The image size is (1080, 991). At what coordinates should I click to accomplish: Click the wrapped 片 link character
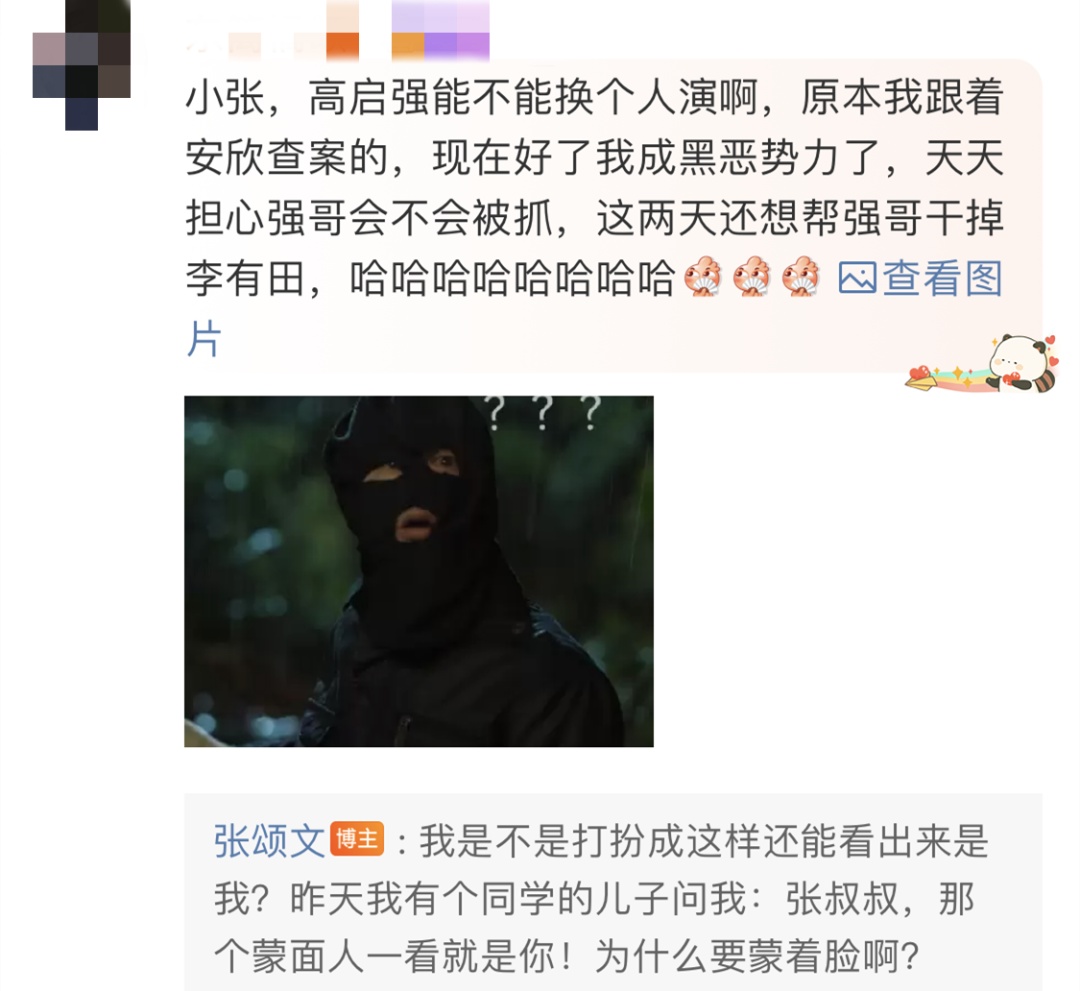tap(204, 339)
